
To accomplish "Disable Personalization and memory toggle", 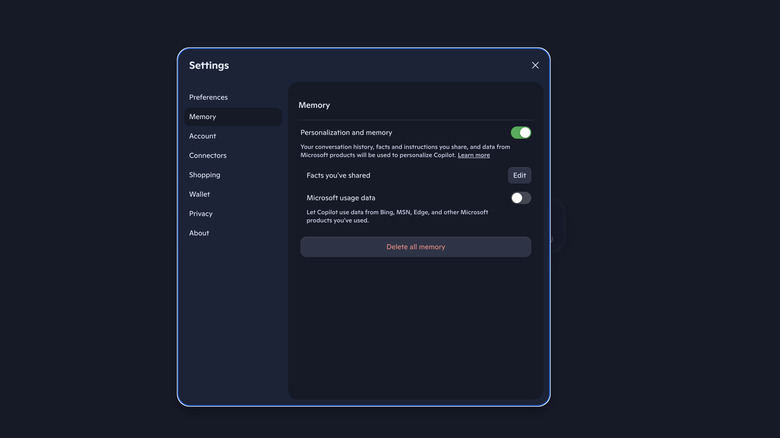I will (521, 132).
